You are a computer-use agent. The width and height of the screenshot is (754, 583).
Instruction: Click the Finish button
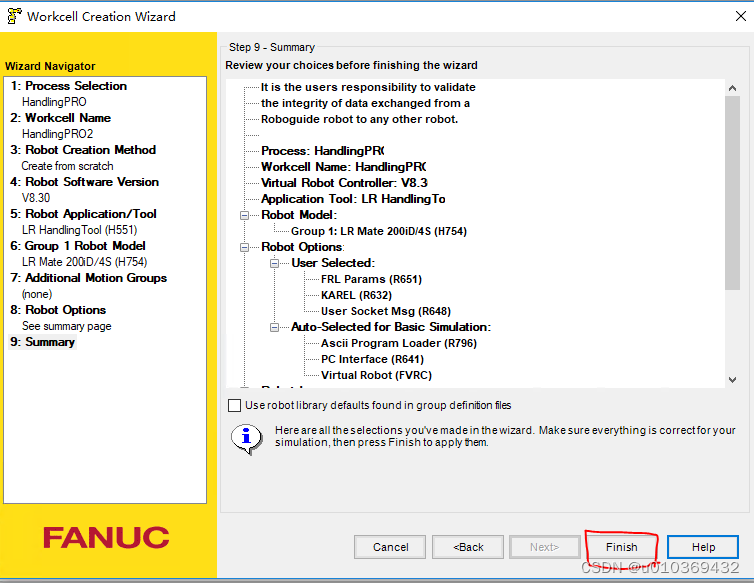(621, 547)
